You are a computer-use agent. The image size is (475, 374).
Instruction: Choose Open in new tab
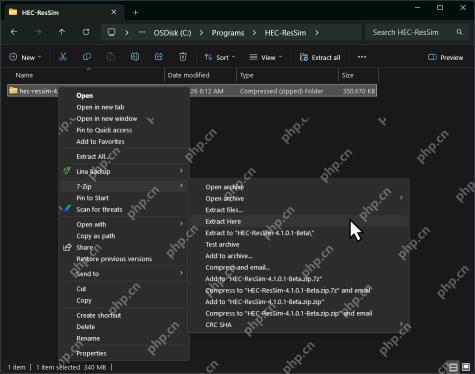(100, 107)
